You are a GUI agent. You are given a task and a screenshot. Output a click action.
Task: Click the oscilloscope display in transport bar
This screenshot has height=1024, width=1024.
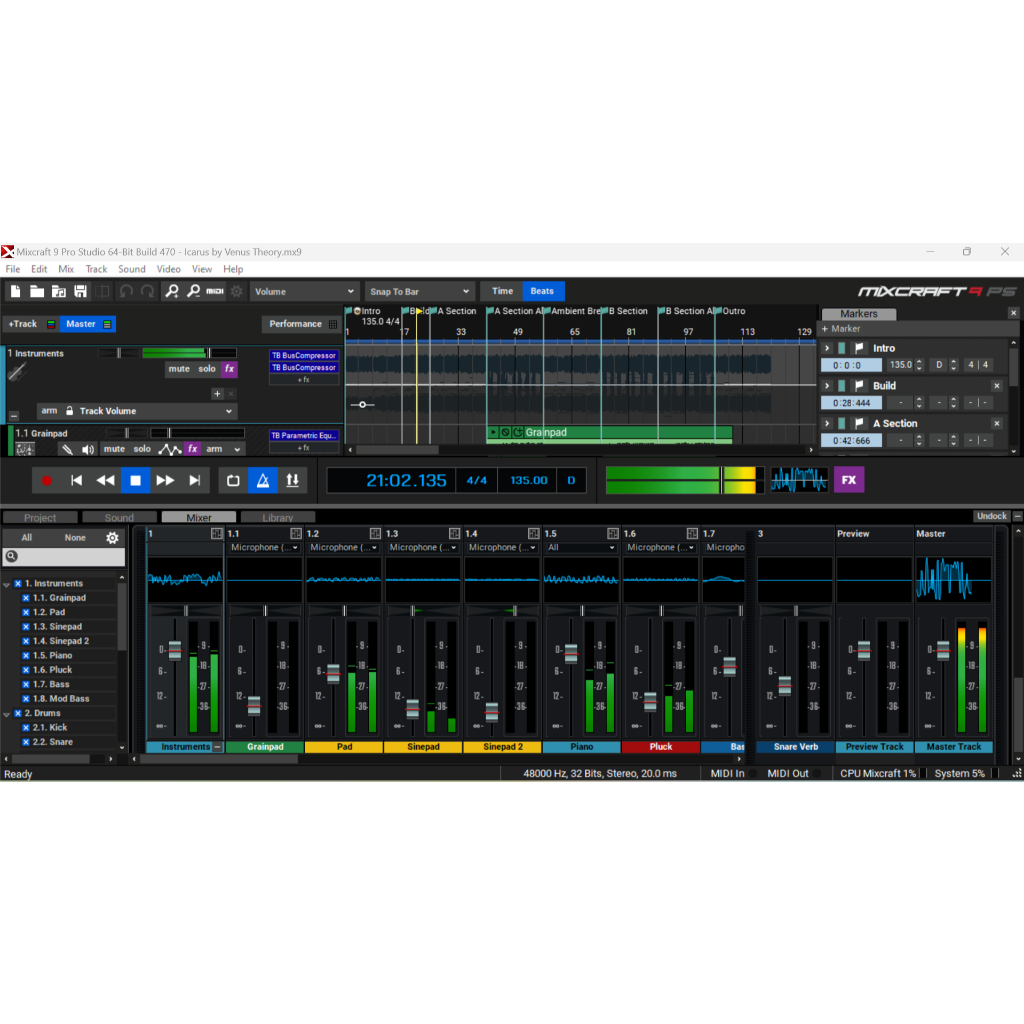[799, 480]
